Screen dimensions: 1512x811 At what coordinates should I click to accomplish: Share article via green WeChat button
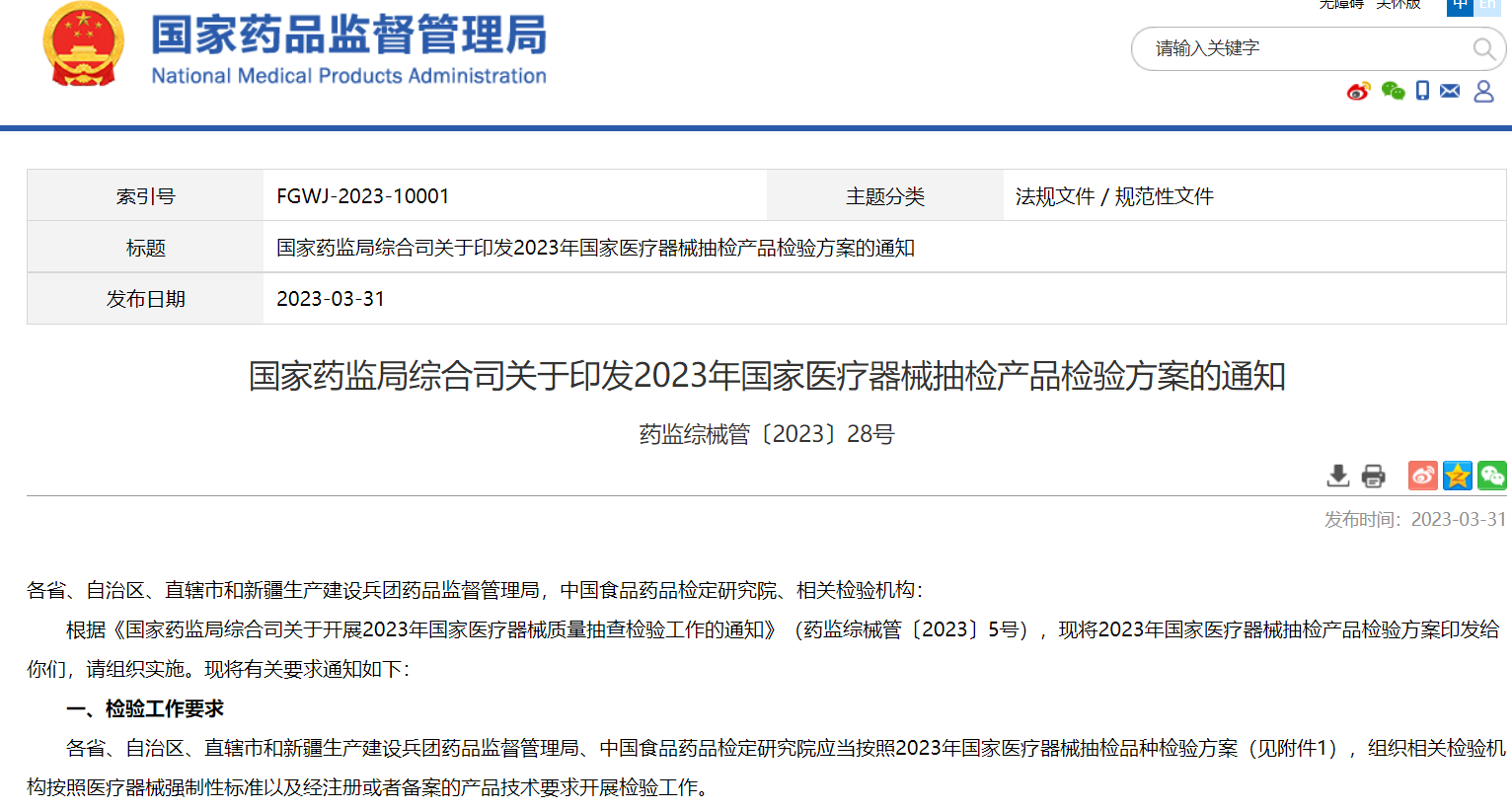click(1491, 476)
